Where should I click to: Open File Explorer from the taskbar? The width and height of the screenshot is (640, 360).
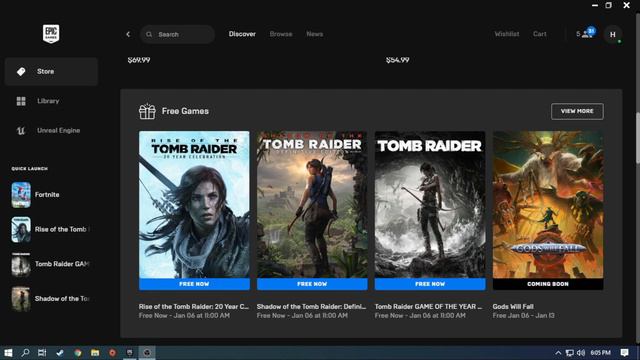(x=95, y=353)
